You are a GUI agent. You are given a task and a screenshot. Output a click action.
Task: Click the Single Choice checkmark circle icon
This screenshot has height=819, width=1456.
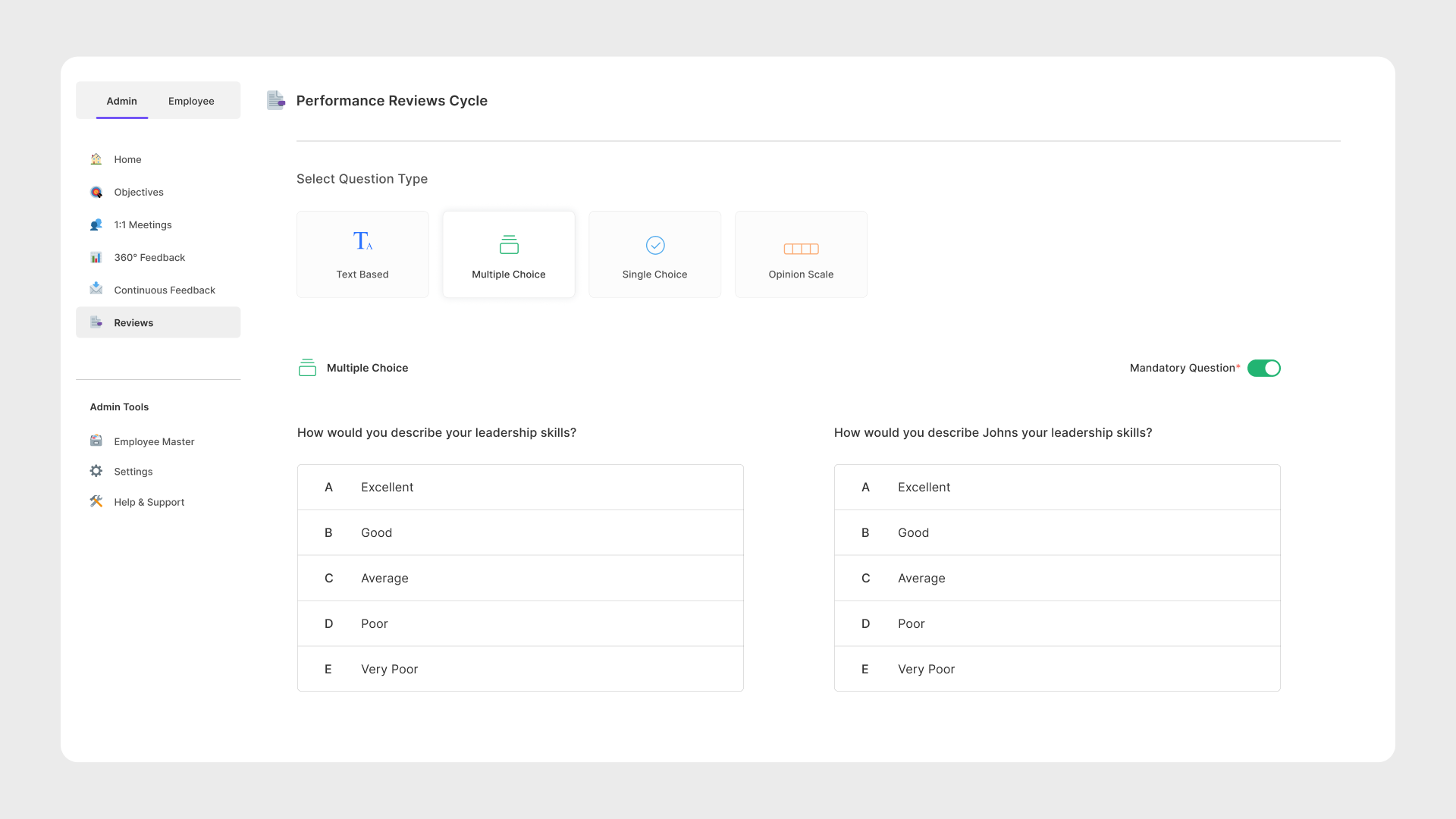click(x=655, y=245)
